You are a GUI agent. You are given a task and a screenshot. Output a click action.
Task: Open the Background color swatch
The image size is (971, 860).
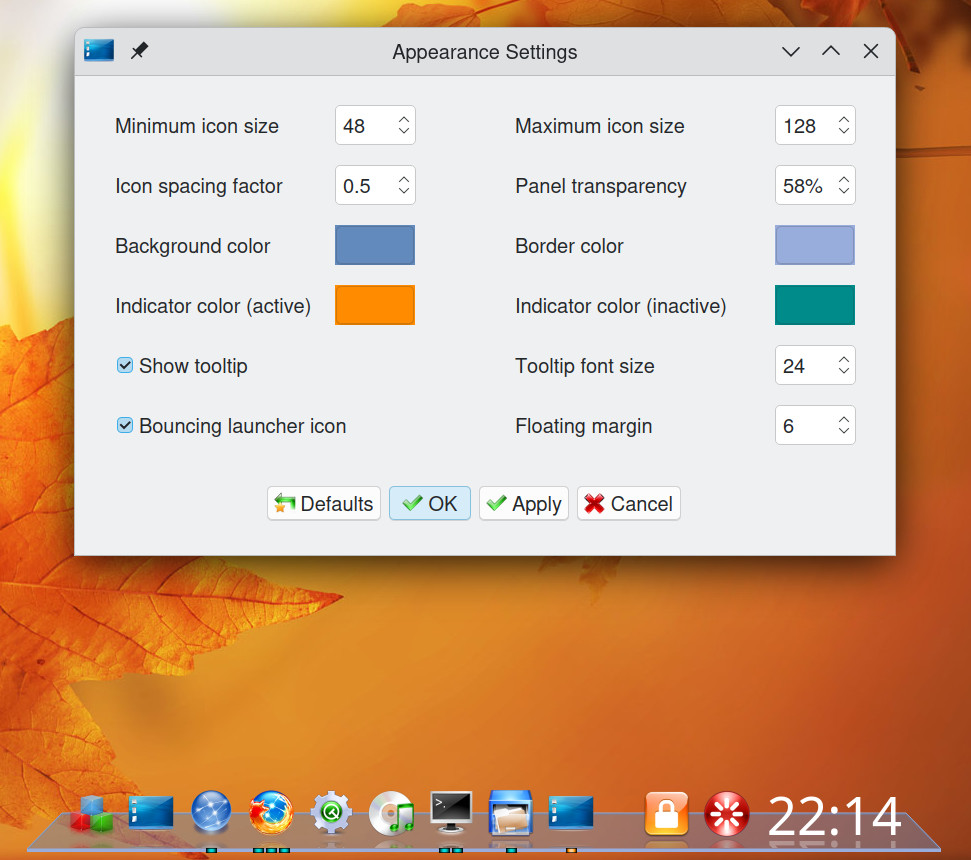click(x=375, y=245)
